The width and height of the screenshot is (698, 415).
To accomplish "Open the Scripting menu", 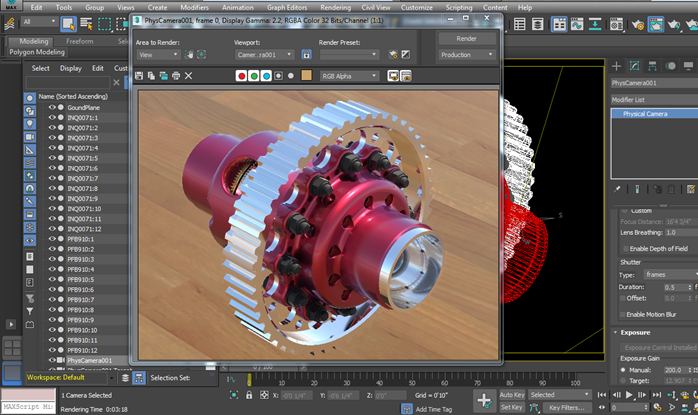I will click(x=459, y=8).
